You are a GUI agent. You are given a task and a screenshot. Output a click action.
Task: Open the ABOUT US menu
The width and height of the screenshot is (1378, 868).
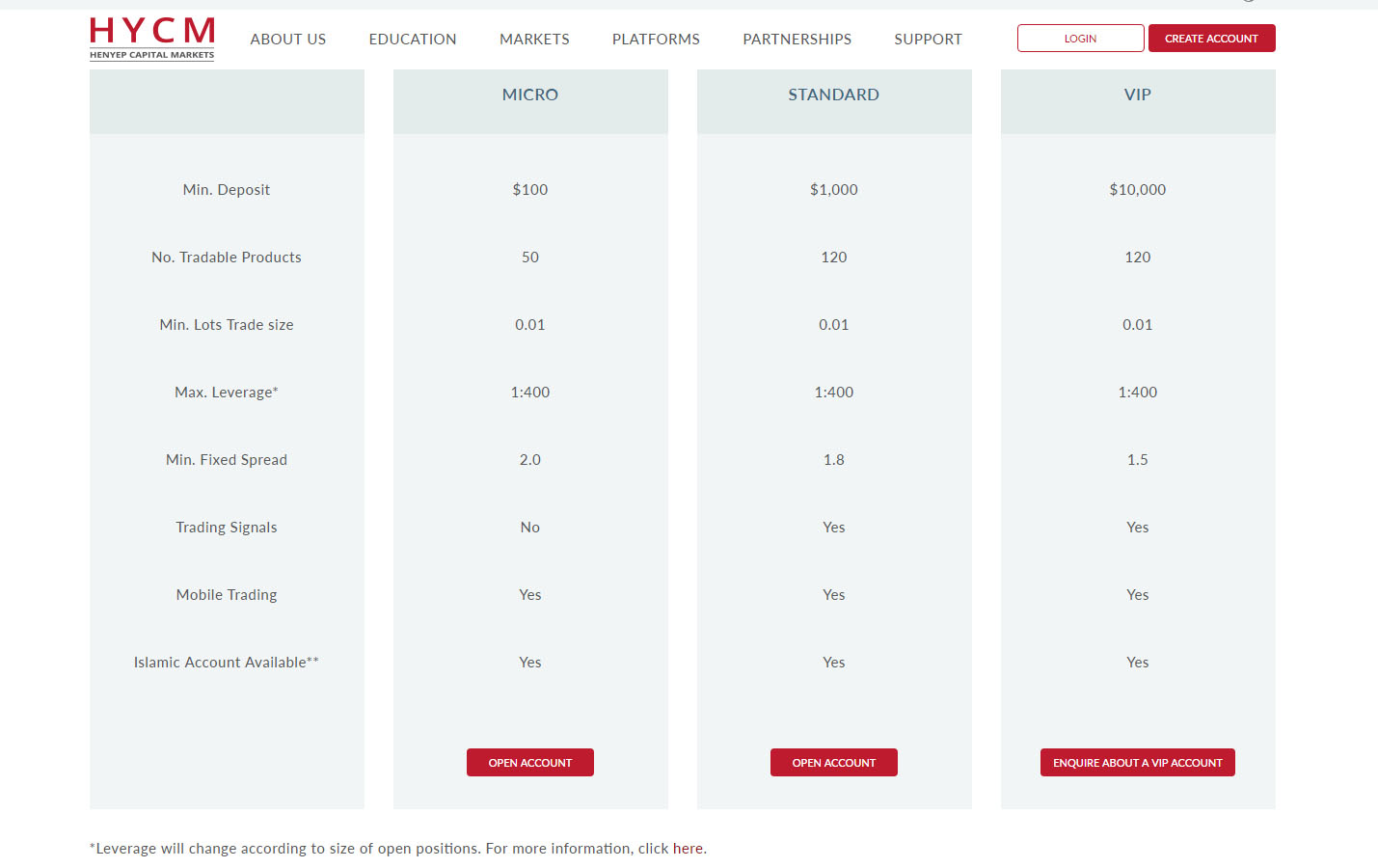point(287,39)
